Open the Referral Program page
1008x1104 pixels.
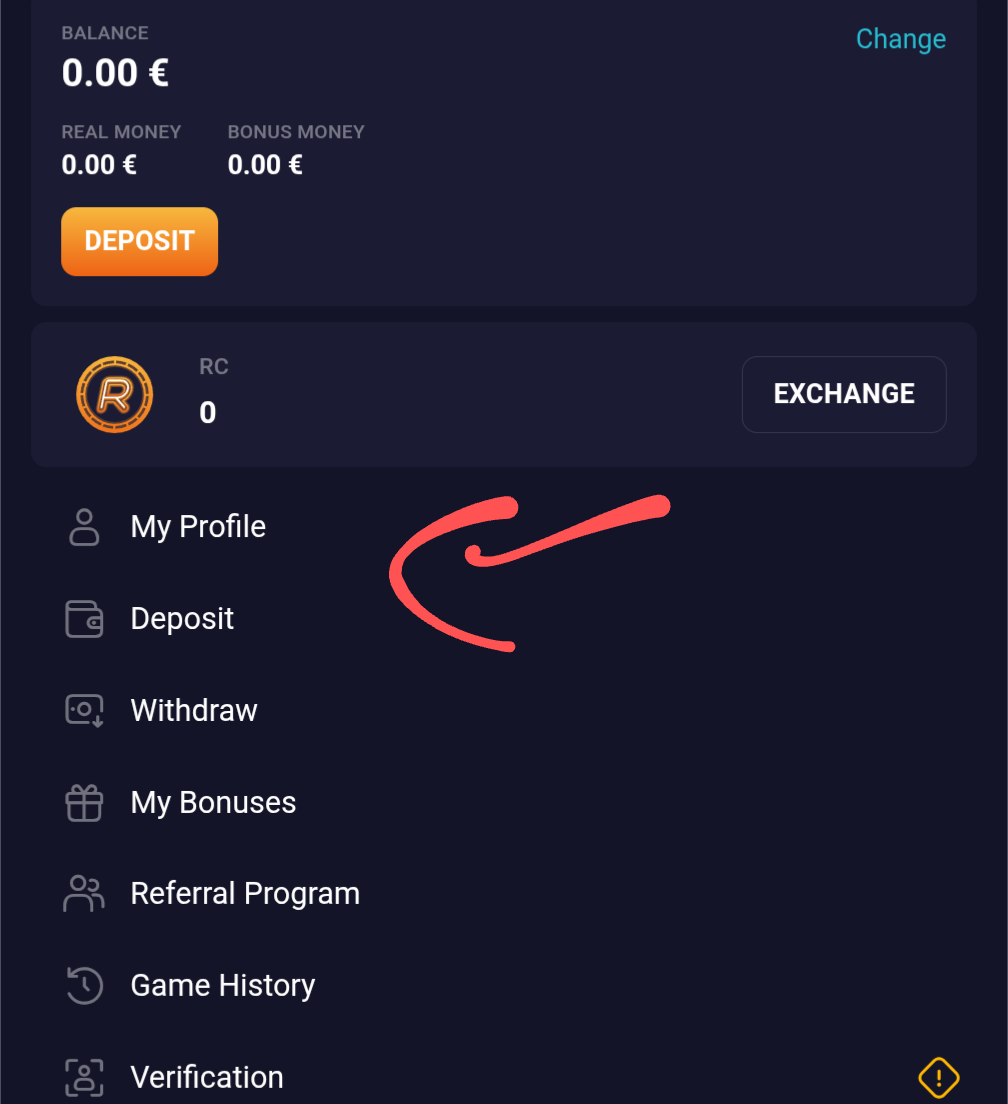tap(245, 894)
